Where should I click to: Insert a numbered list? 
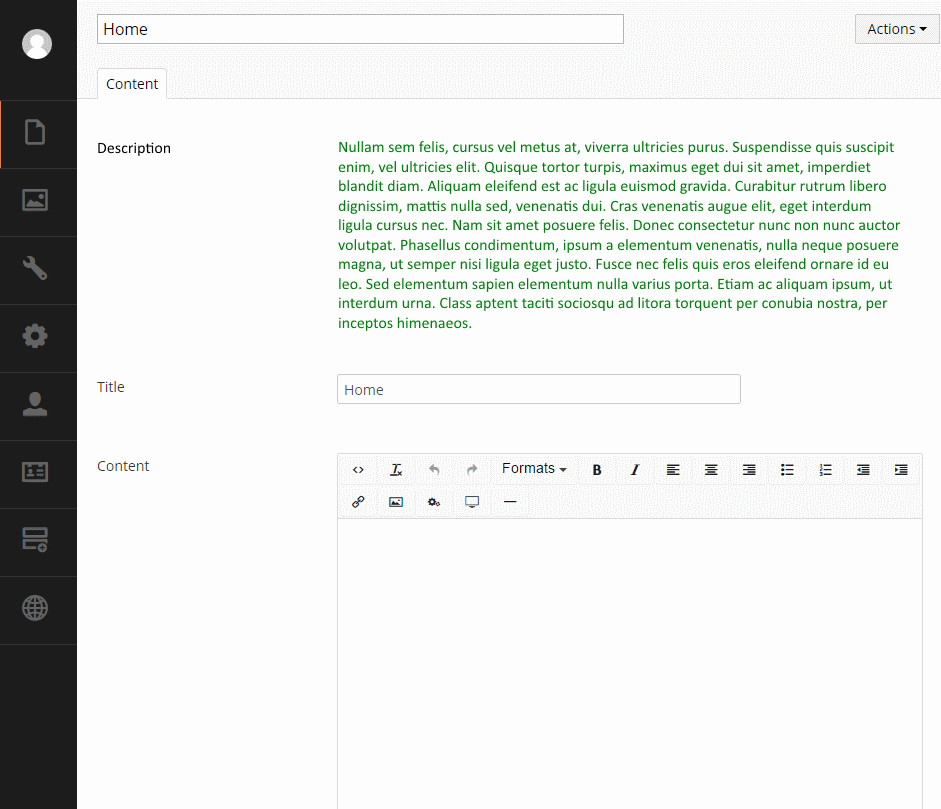pos(825,470)
